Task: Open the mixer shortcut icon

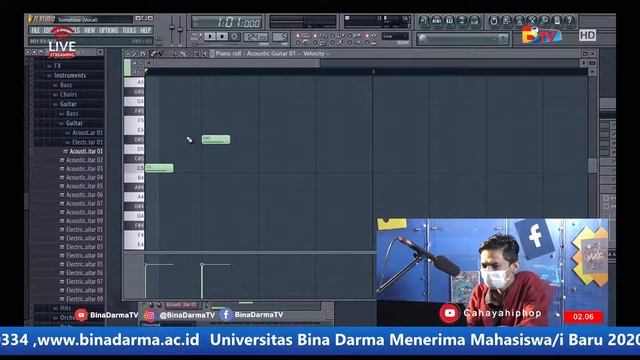Action: (474, 20)
